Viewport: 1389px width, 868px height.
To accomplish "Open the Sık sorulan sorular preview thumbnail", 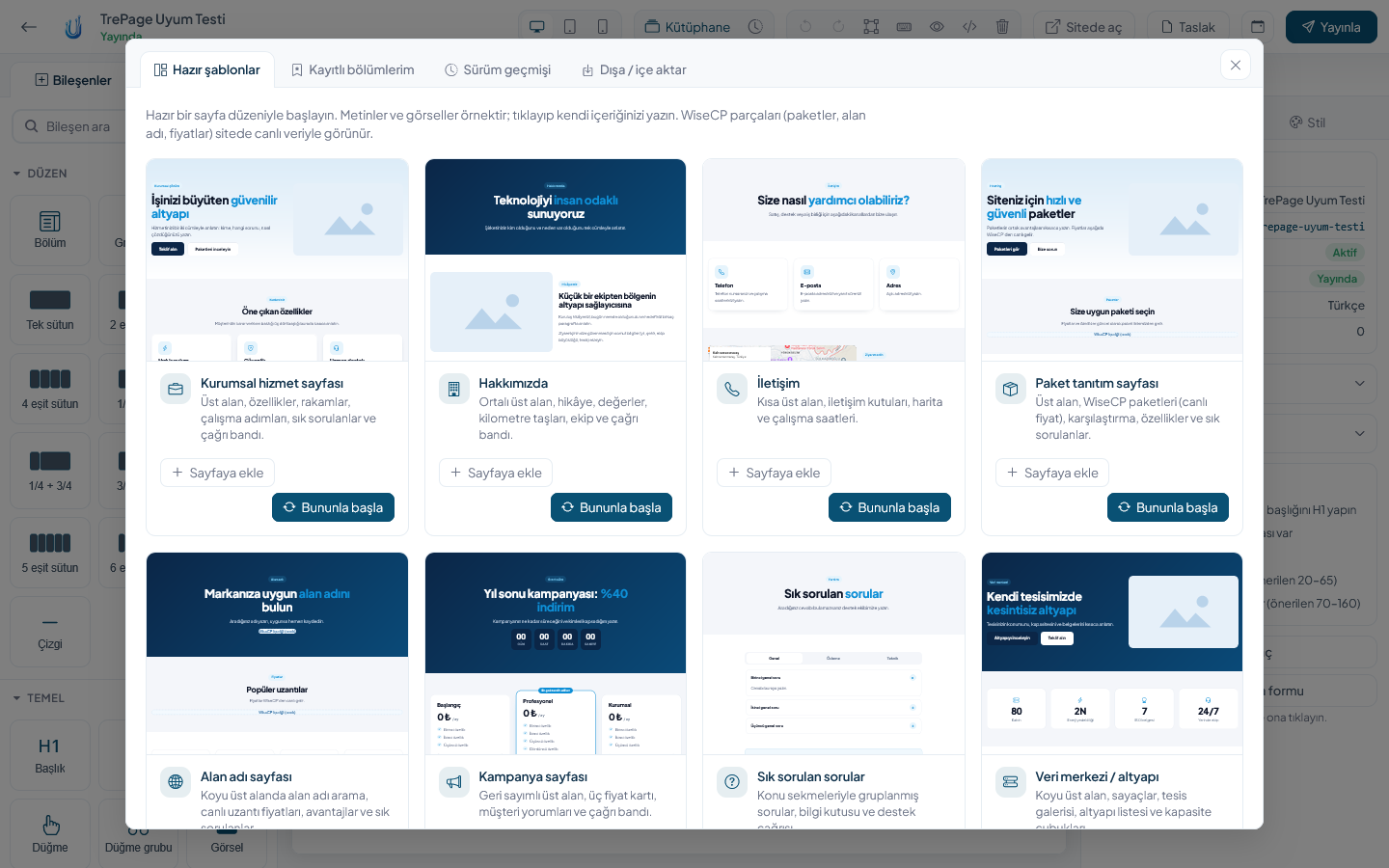I will [833, 653].
